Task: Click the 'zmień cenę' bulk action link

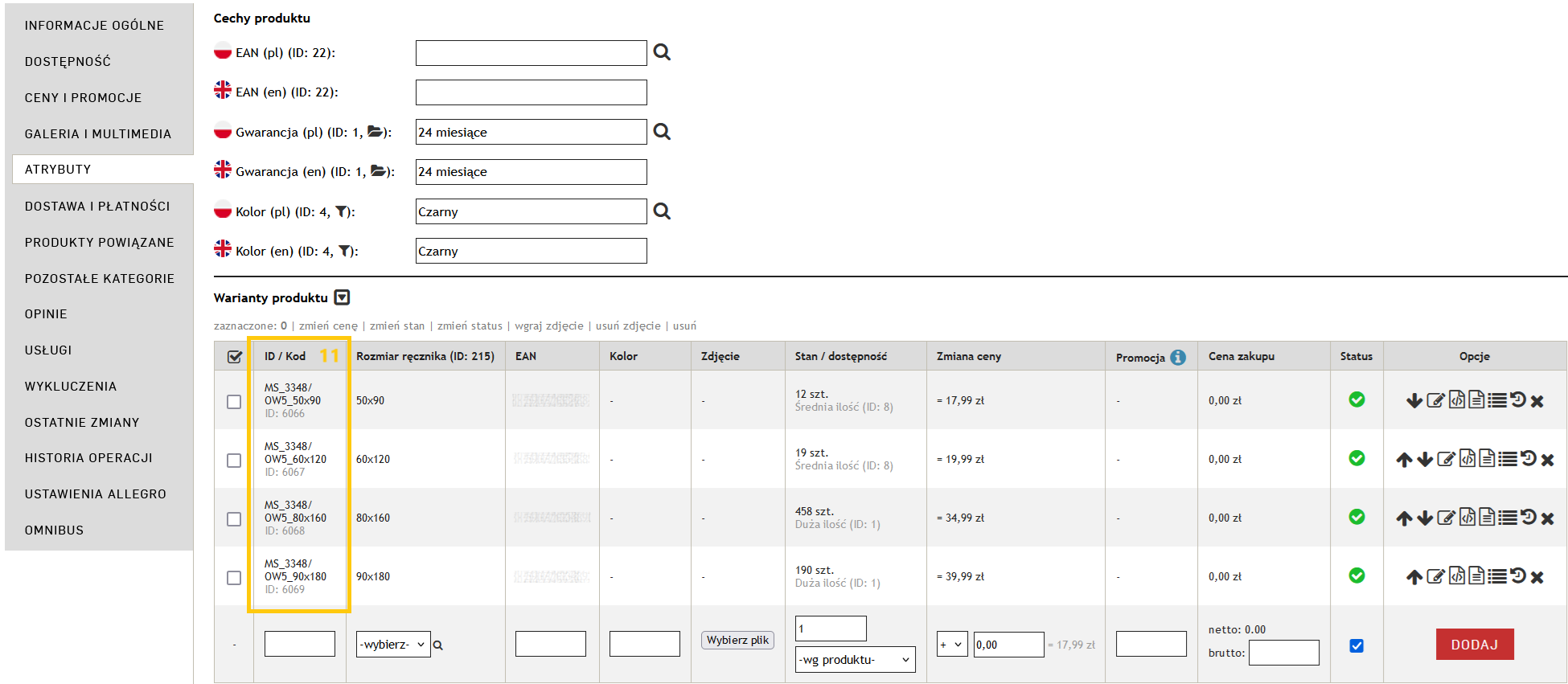Action: 328,326
